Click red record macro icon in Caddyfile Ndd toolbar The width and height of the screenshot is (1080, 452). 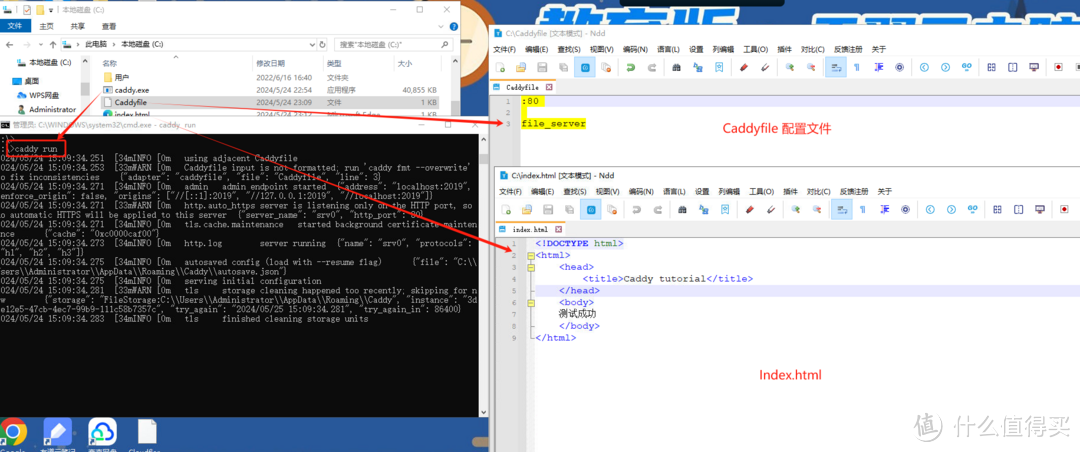coord(1059,68)
